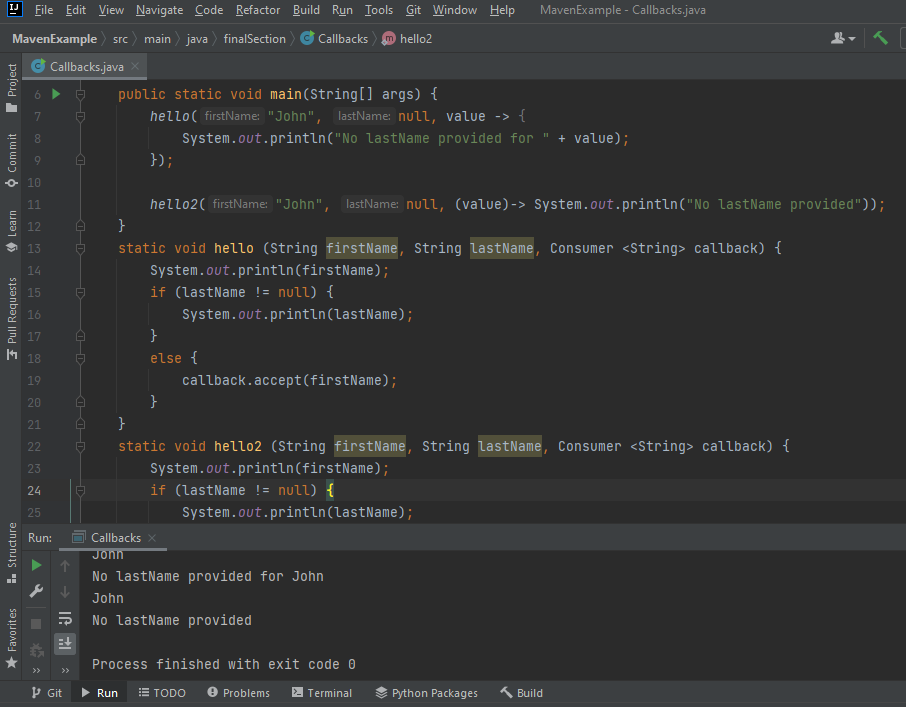Screen dimensions: 906x707
Task: Run main method from gutter arrow
Action: coord(56,94)
